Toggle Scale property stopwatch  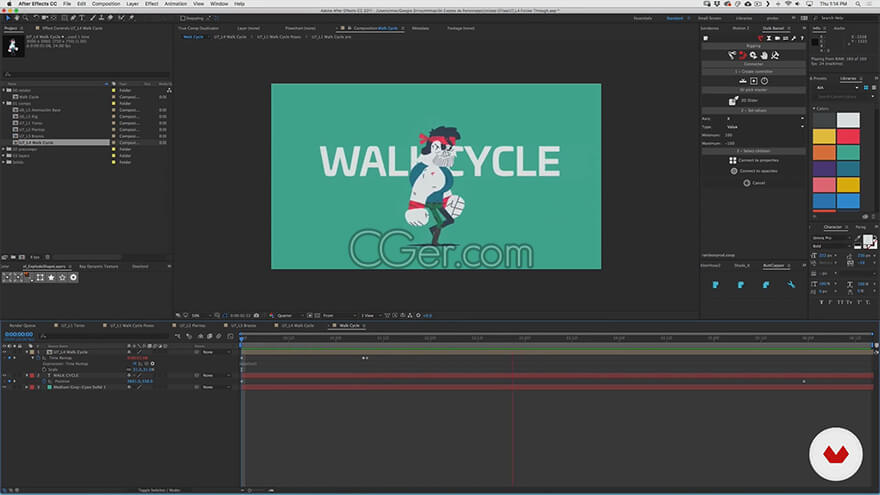coord(44,369)
